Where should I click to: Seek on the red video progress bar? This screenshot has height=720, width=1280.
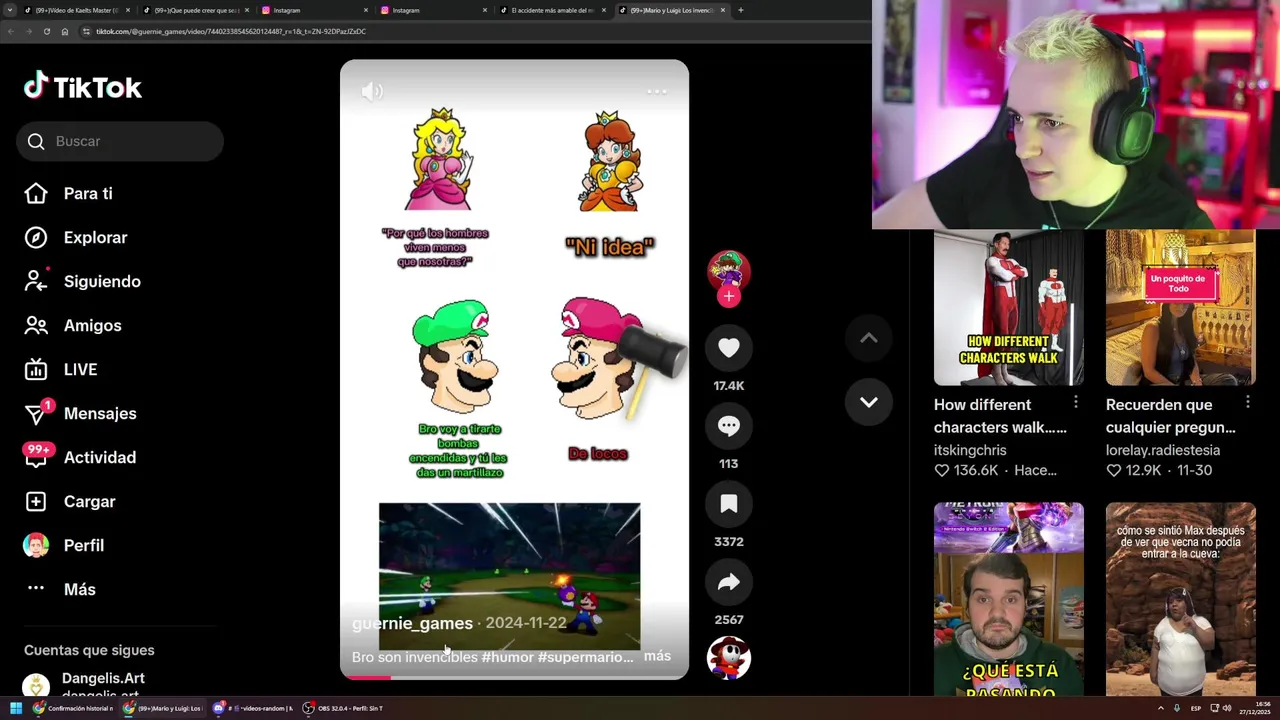514,677
